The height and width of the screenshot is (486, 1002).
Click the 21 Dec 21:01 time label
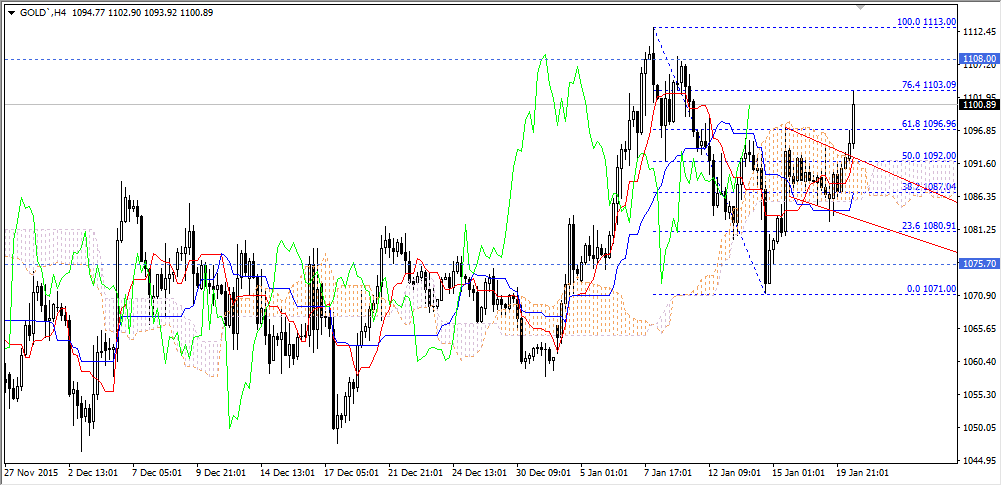[x=413, y=473]
